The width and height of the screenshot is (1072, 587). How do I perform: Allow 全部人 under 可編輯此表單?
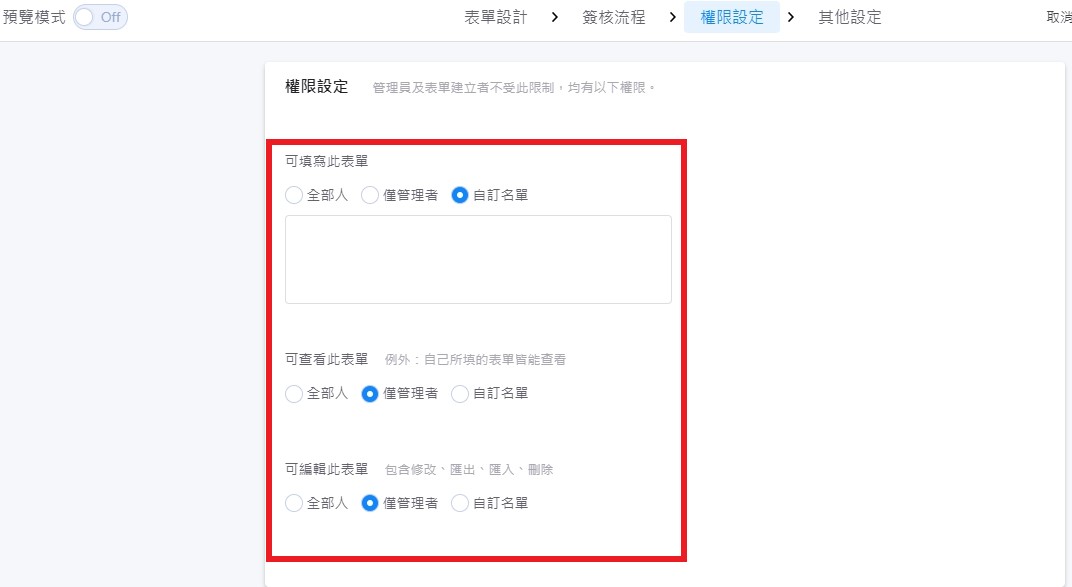tap(294, 503)
